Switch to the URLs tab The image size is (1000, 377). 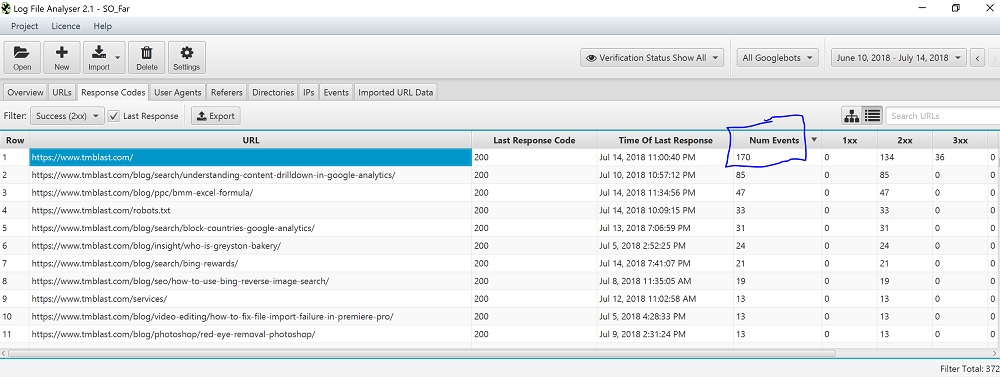click(x=62, y=92)
